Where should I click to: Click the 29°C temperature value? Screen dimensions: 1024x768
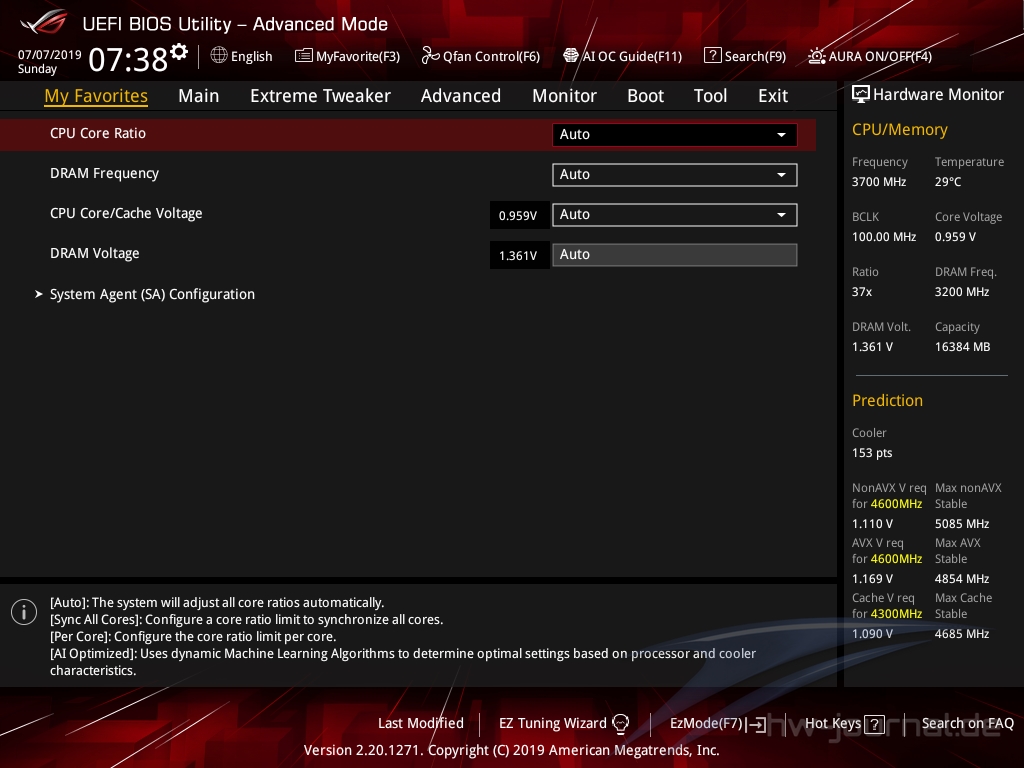pos(948,182)
